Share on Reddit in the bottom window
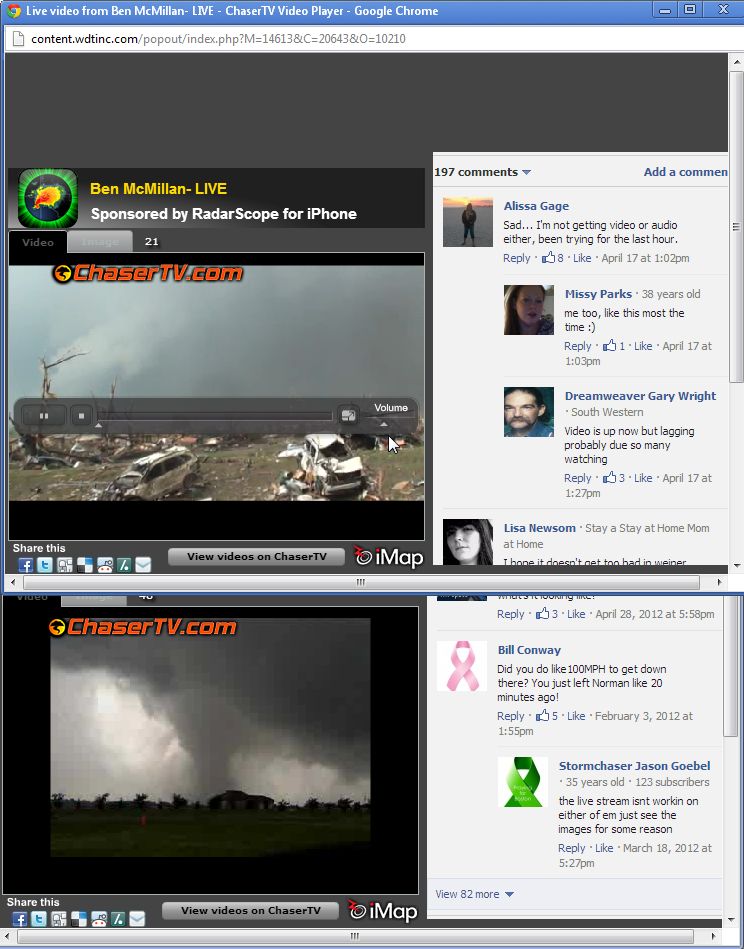 [99, 919]
